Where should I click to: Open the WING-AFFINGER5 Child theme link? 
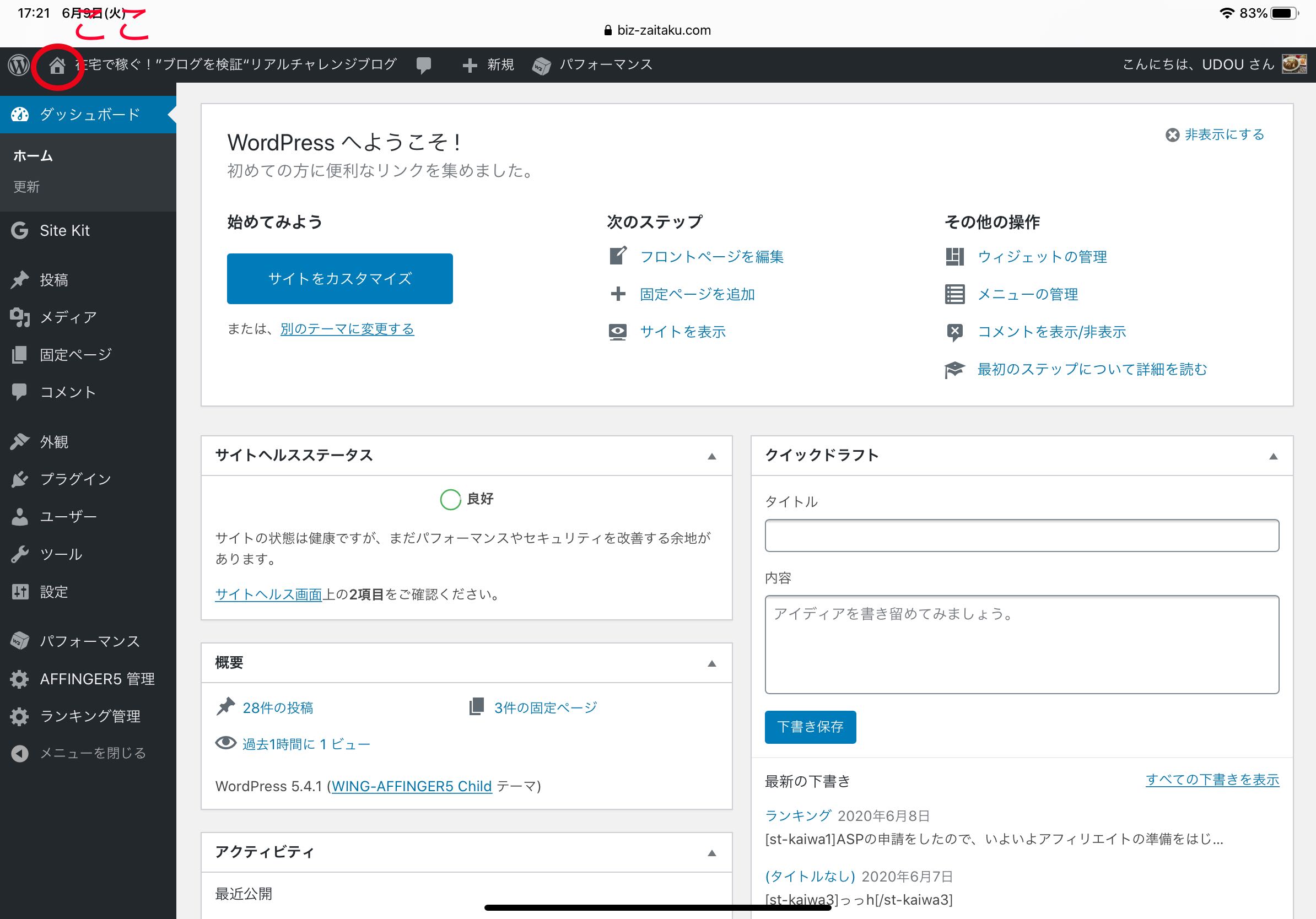point(412,786)
